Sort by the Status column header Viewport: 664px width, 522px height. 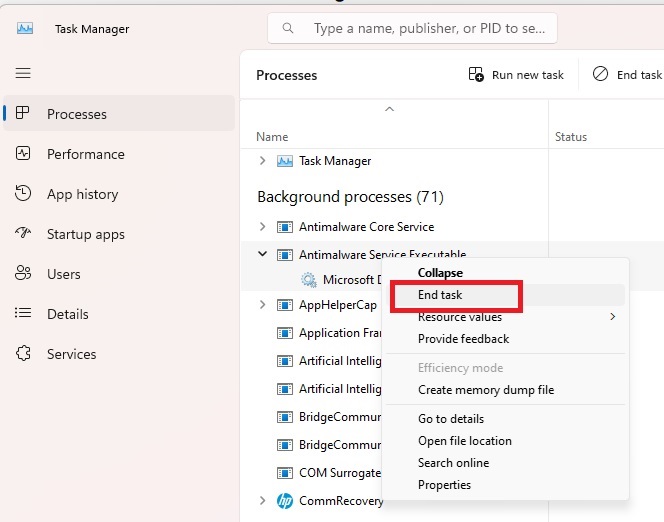[x=571, y=137]
